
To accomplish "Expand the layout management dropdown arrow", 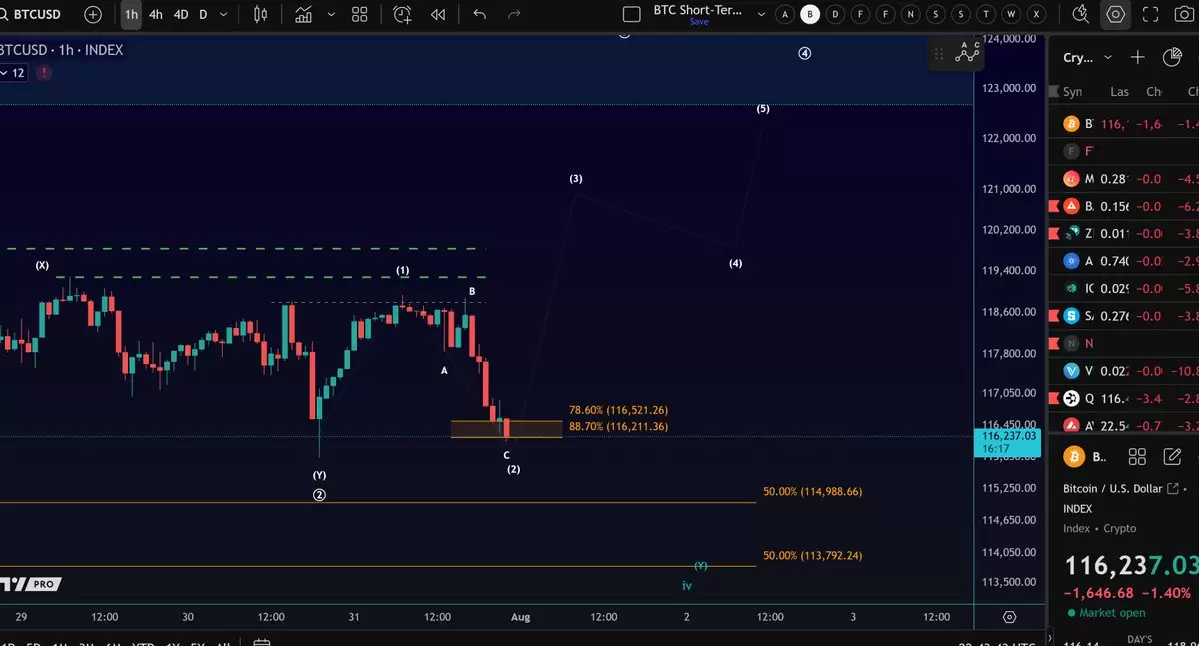I will (761, 15).
